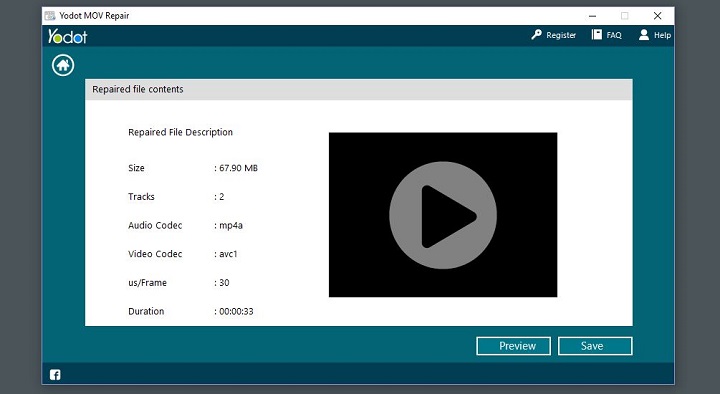Open the Facebook page icon
This screenshot has width=720, height=394.
coord(55,375)
